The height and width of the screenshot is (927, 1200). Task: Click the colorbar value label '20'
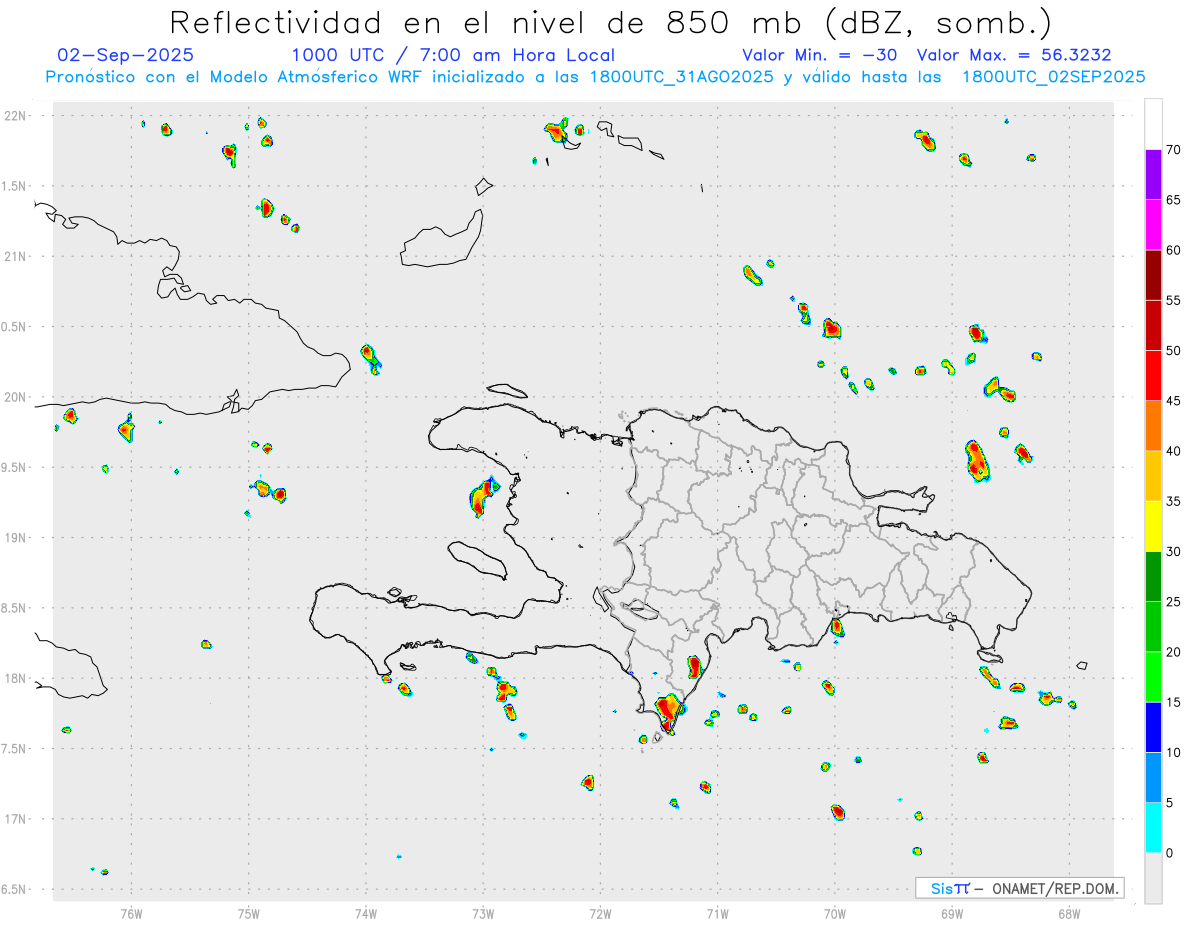1174,652
